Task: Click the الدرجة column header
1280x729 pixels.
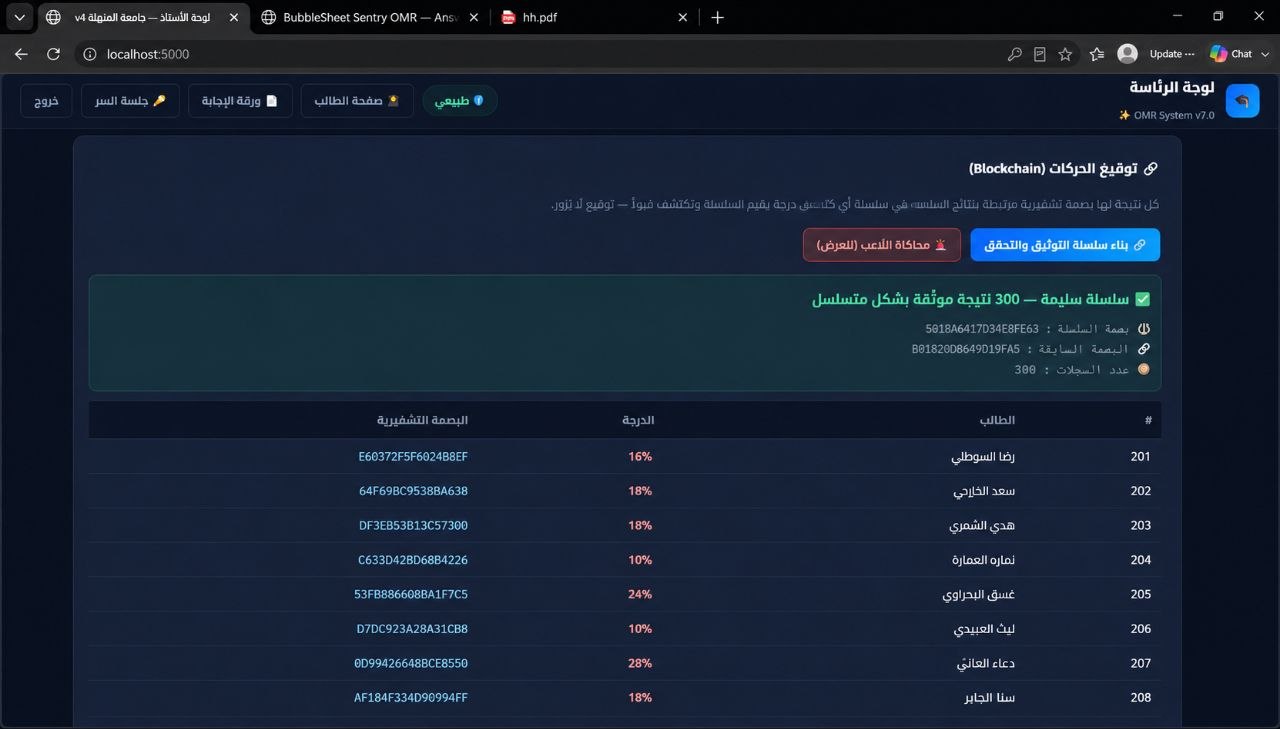Action: [x=638, y=420]
